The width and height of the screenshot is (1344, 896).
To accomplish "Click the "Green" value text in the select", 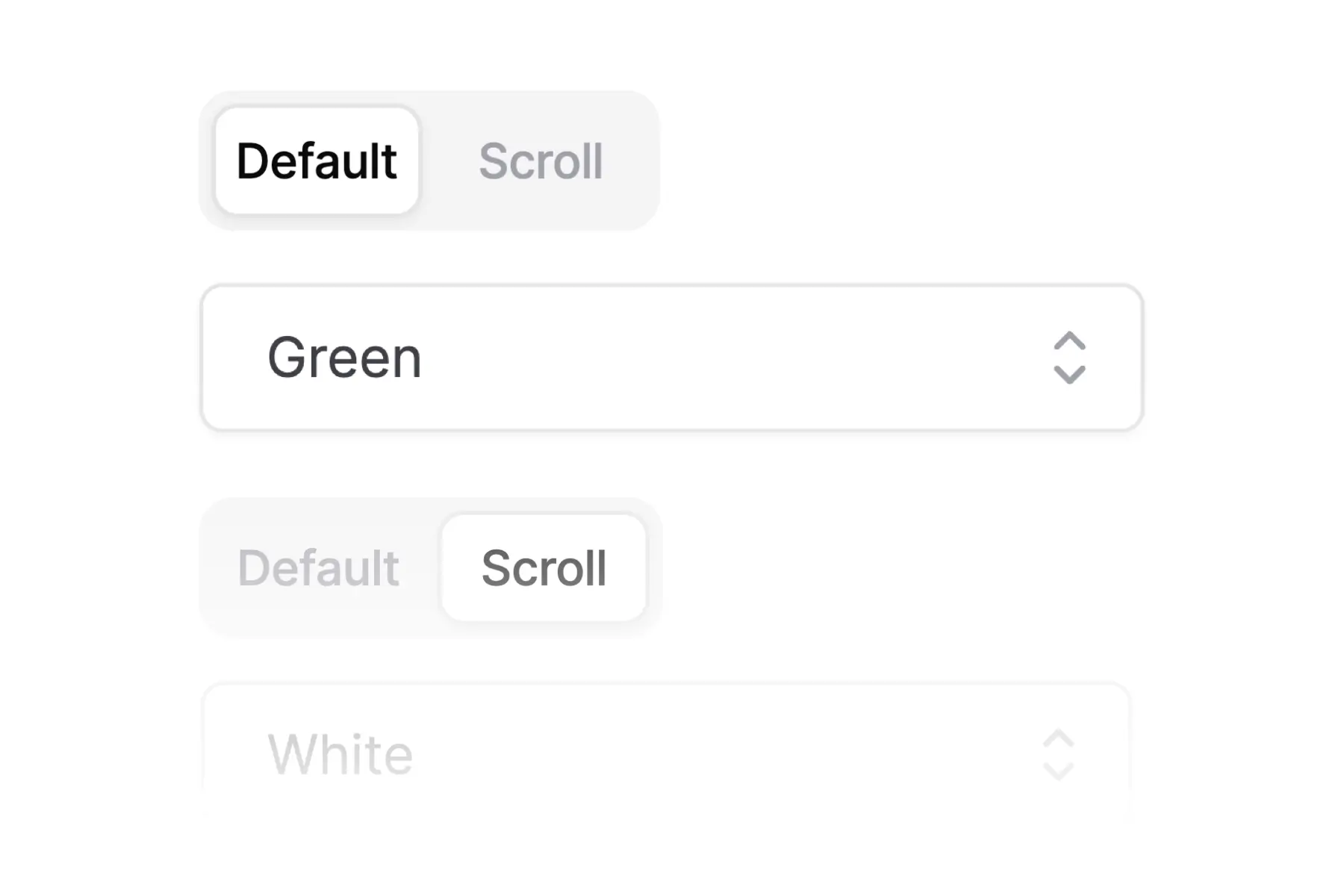I will [x=345, y=358].
